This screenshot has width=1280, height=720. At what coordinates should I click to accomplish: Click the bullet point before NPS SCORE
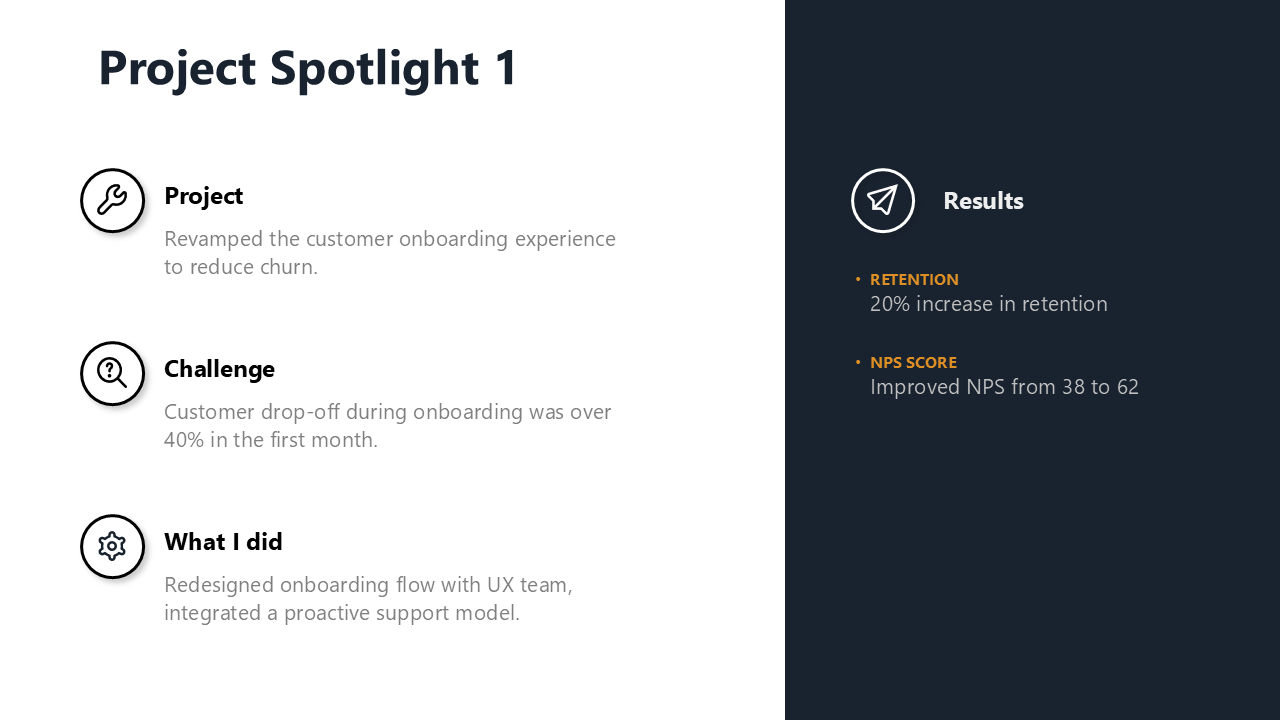(858, 362)
